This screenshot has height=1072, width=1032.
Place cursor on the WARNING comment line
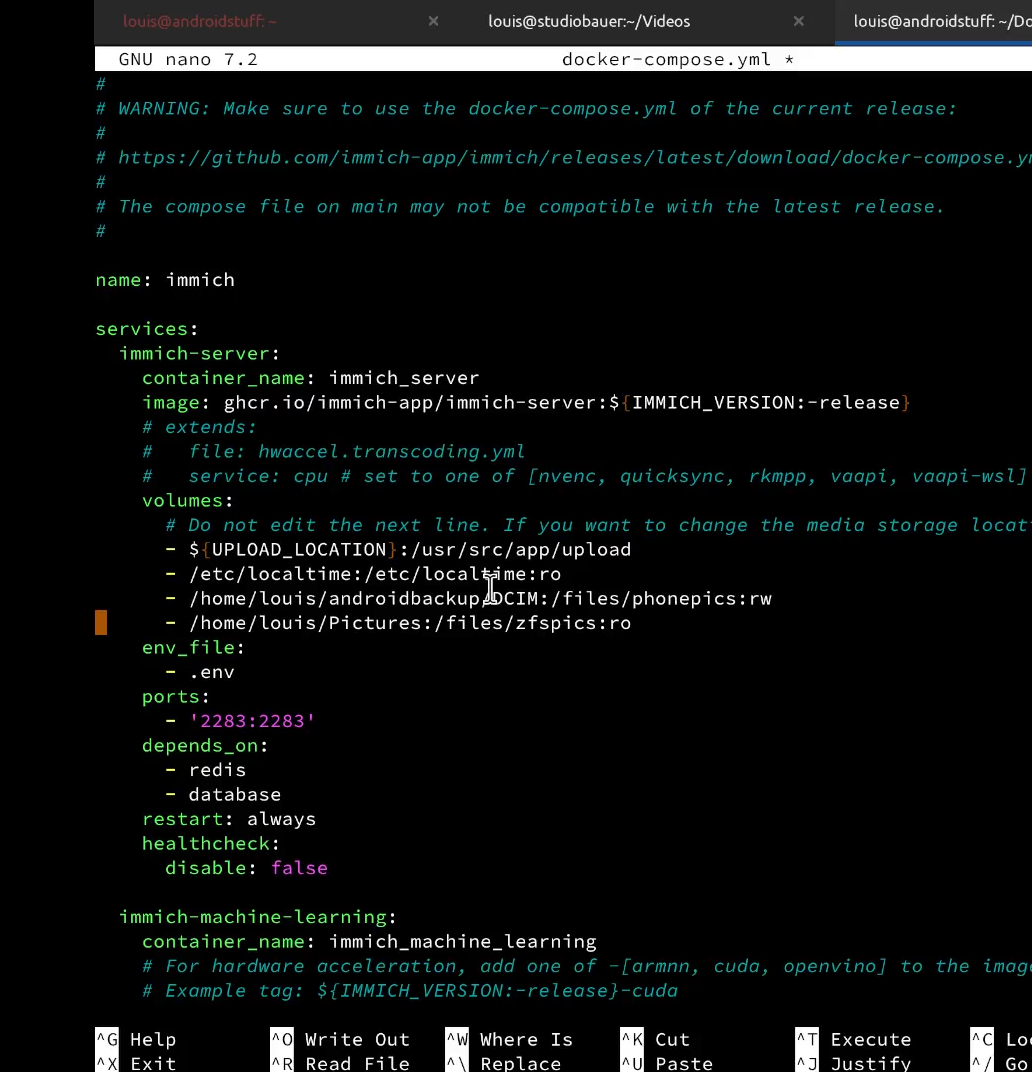[526, 109]
